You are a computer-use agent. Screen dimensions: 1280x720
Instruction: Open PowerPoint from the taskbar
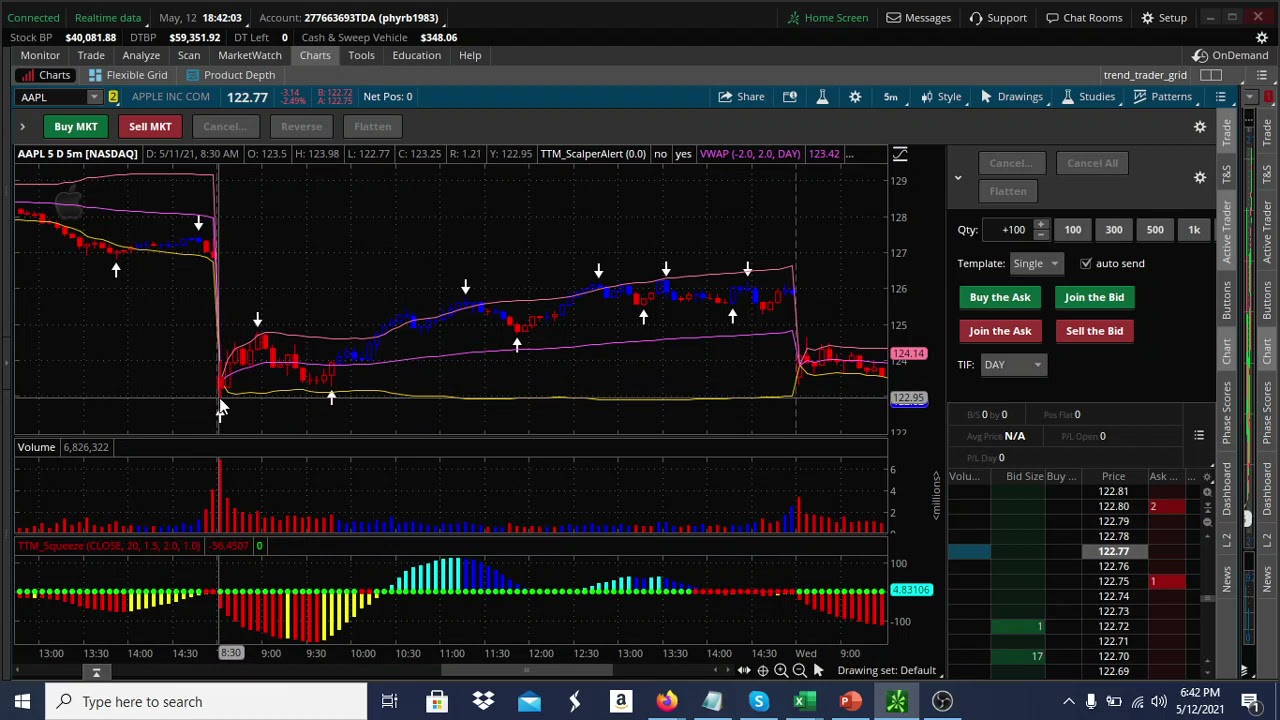click(850, 702)
